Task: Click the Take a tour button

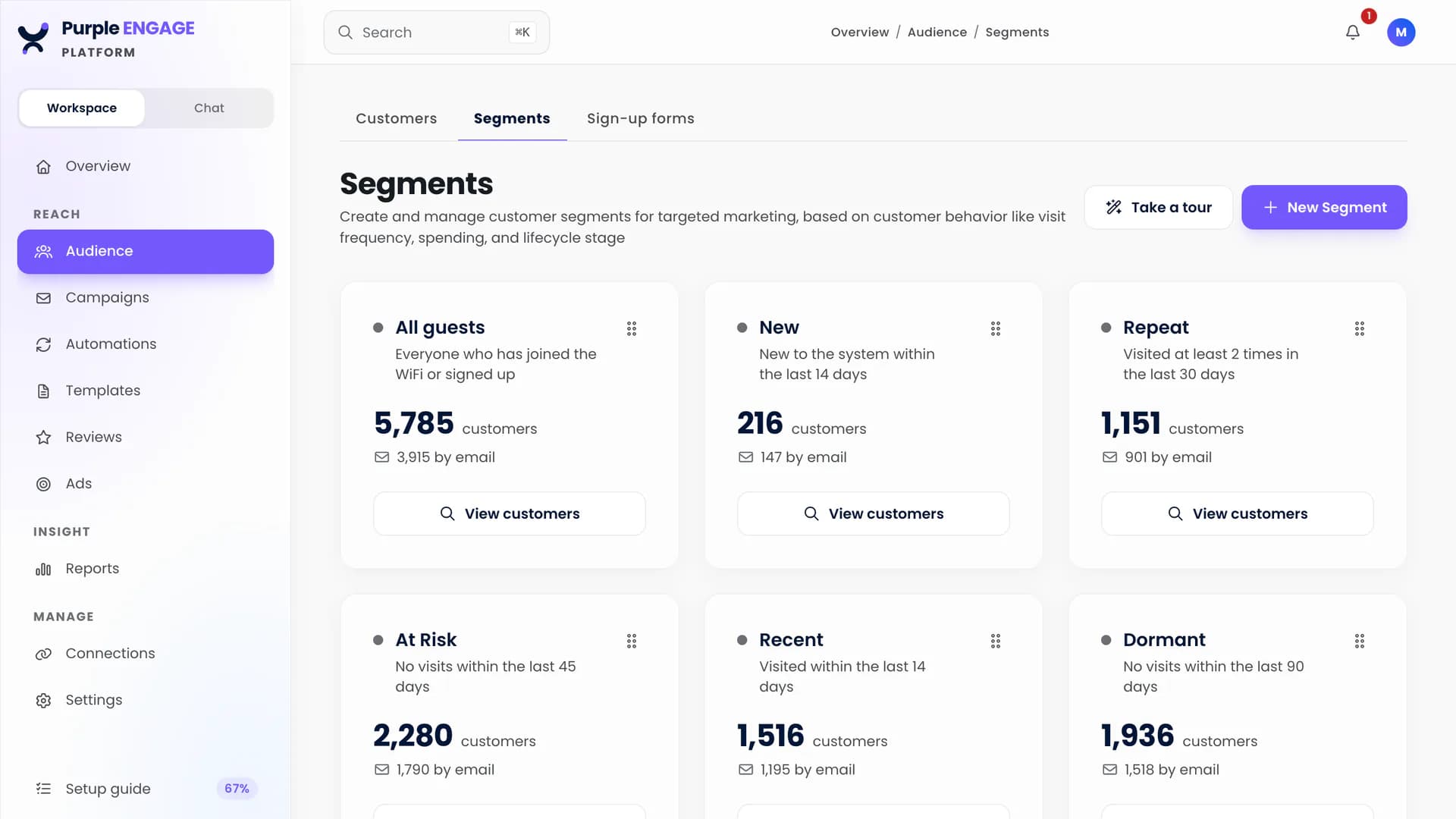Action: [x=1158, y=207]
